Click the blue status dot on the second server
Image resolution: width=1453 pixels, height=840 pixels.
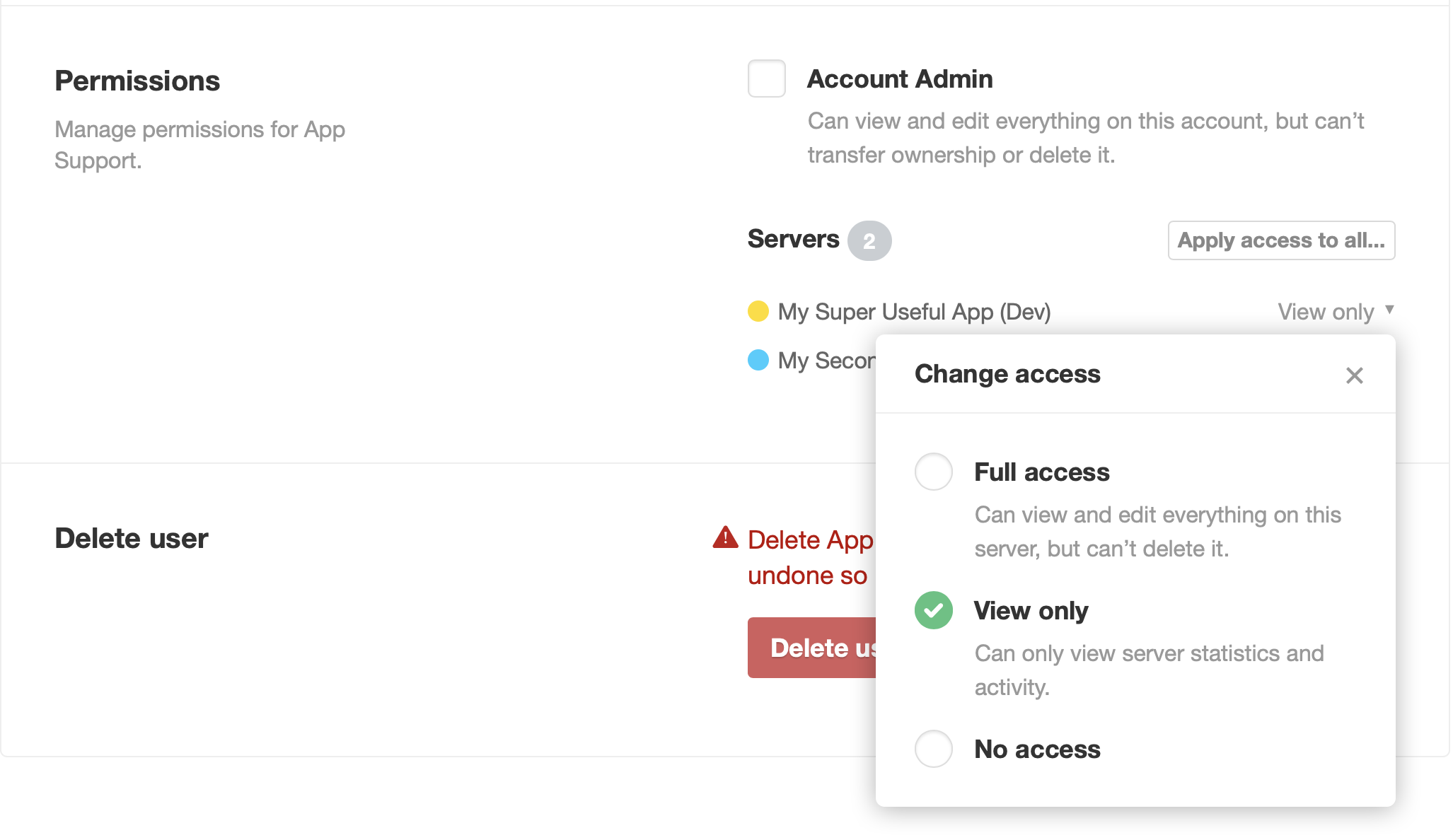tap(758, 361)
